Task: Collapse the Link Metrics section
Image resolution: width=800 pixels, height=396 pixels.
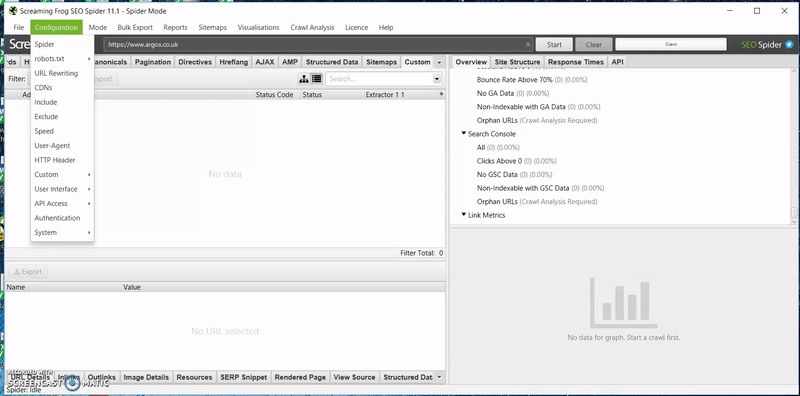Action: tap(464, 214)
